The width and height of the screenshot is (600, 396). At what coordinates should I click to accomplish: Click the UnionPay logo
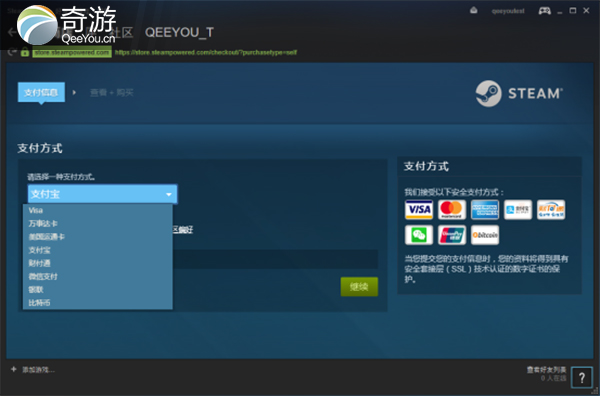pos(452,235)
